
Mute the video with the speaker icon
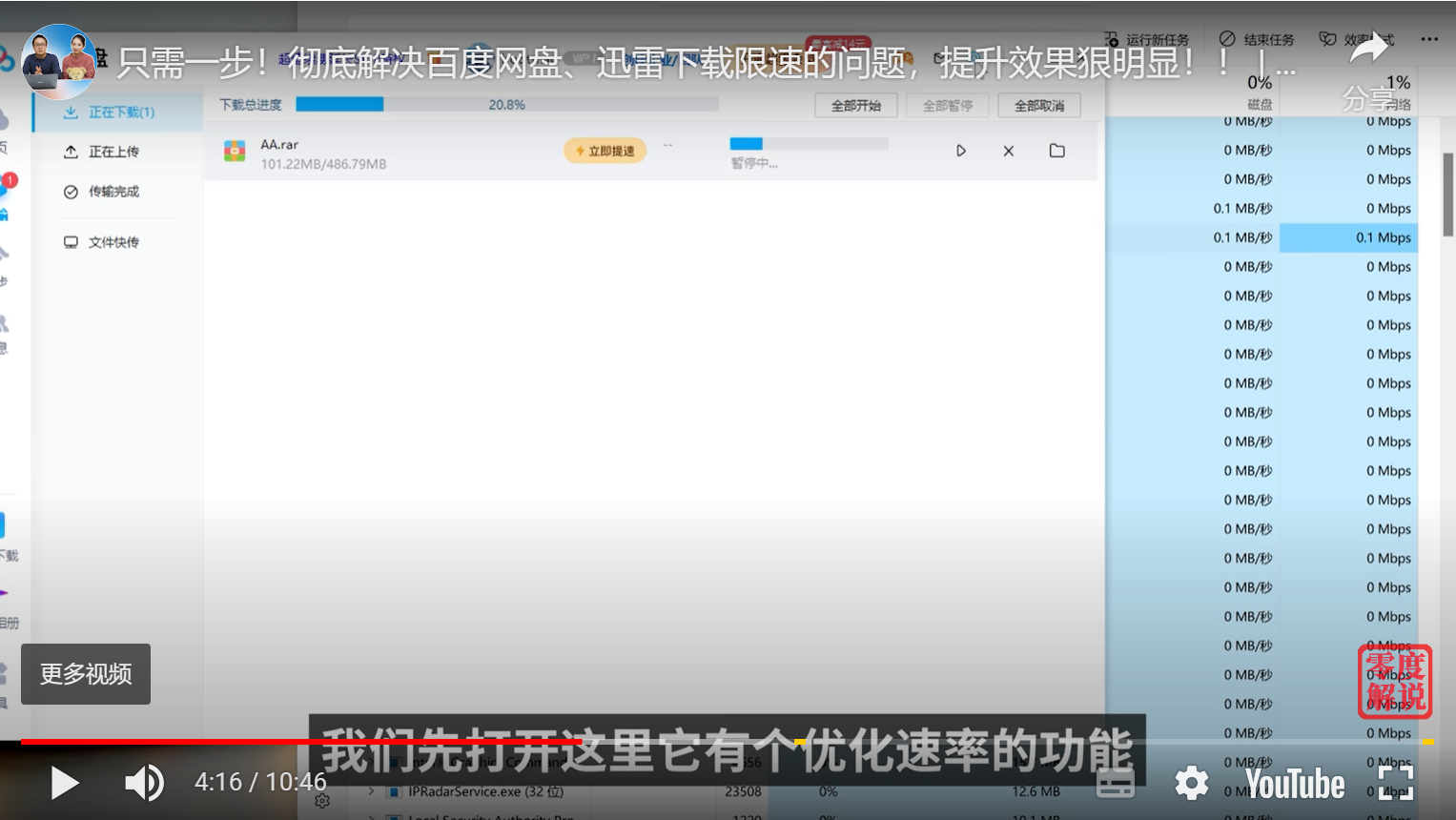coord(145,783)
